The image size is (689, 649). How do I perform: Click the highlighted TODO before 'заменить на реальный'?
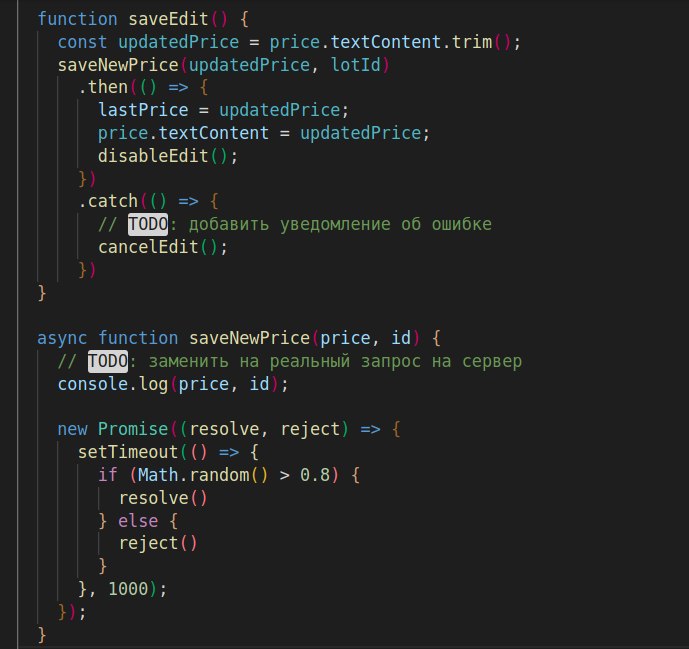(x=108, y=361)
